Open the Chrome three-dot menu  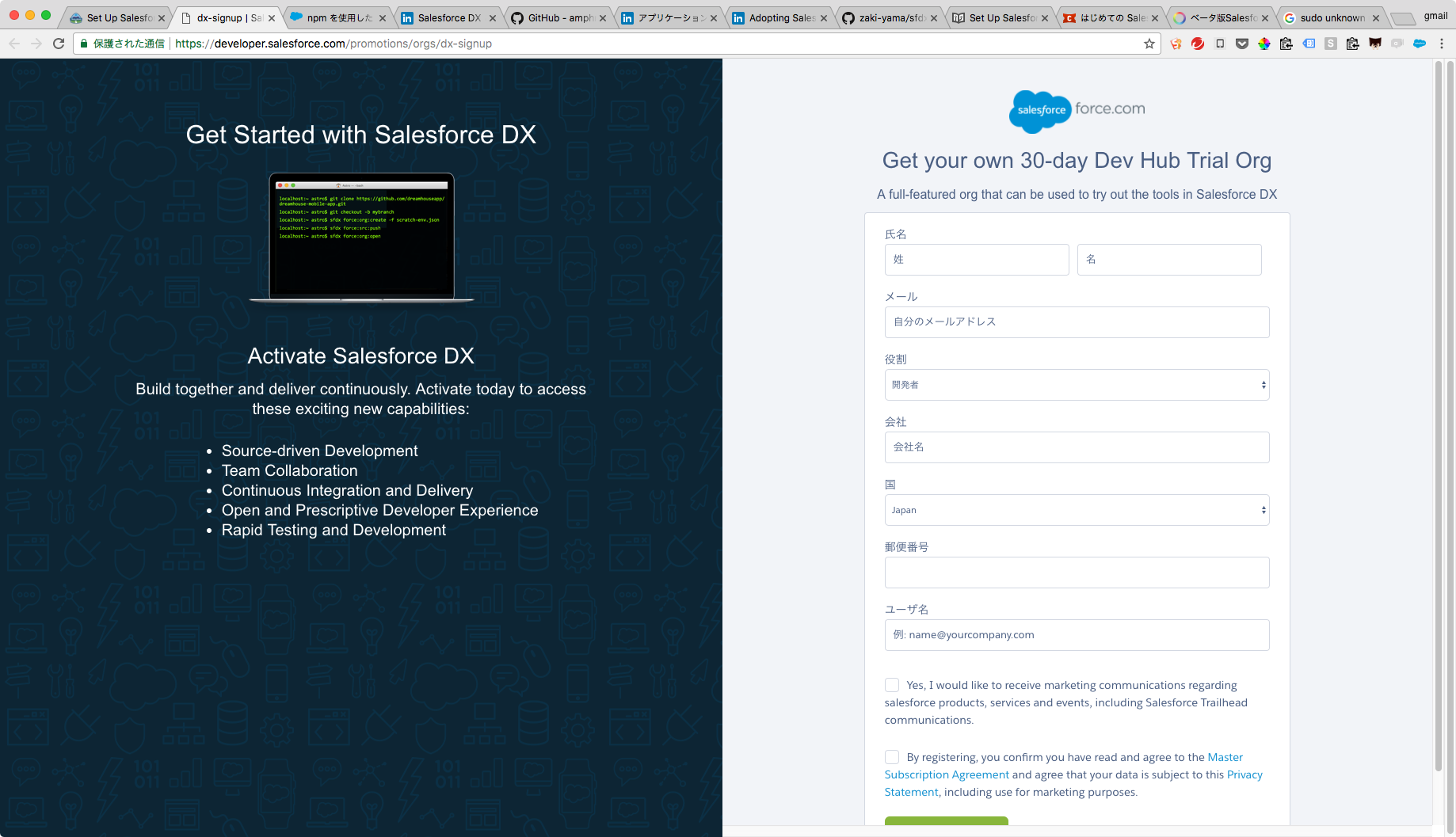1442,44
